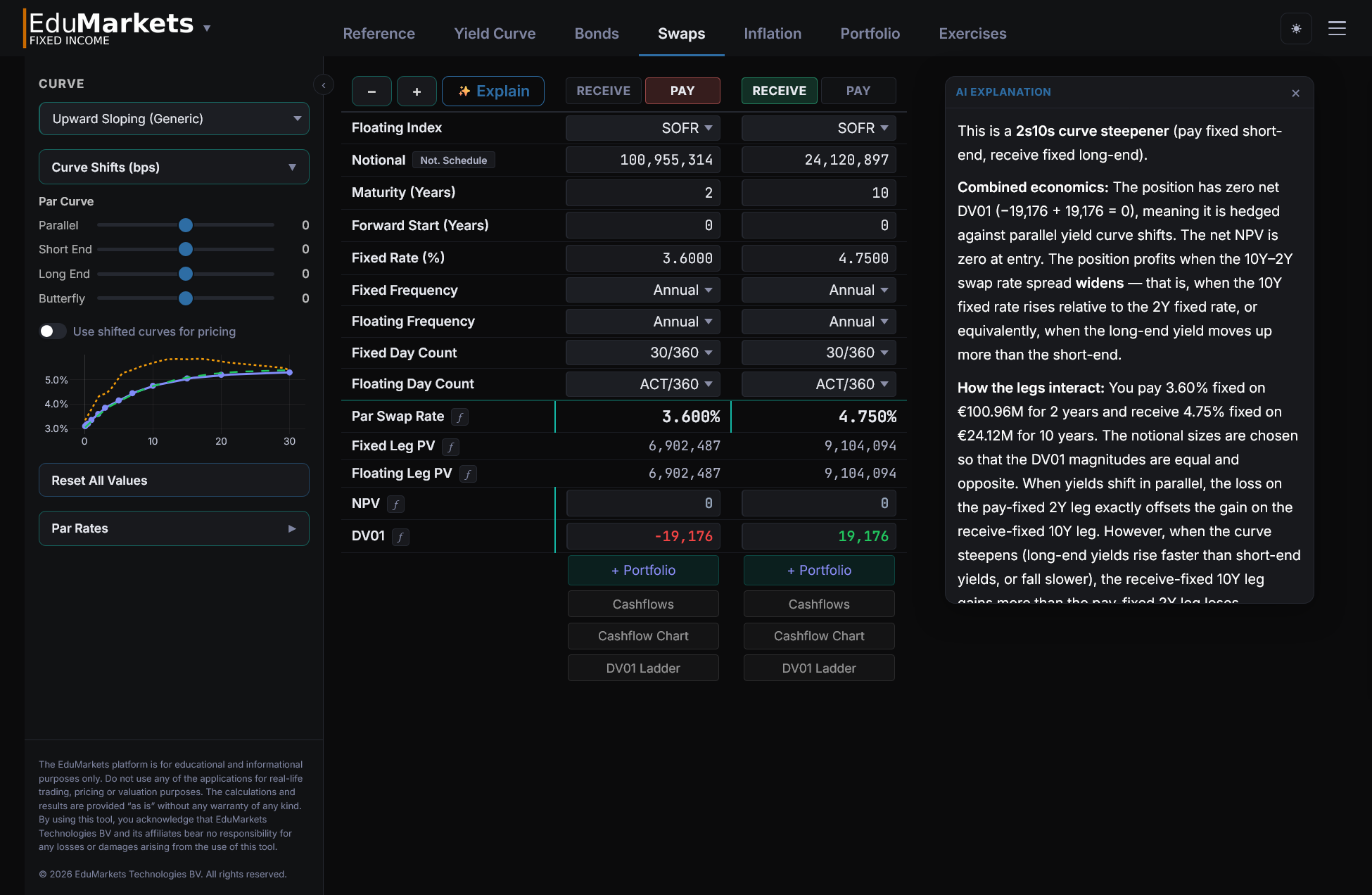Change the first leg's SOFR floating index
This screenshot has height=895, width=1372.
click(x=642, y=127)
